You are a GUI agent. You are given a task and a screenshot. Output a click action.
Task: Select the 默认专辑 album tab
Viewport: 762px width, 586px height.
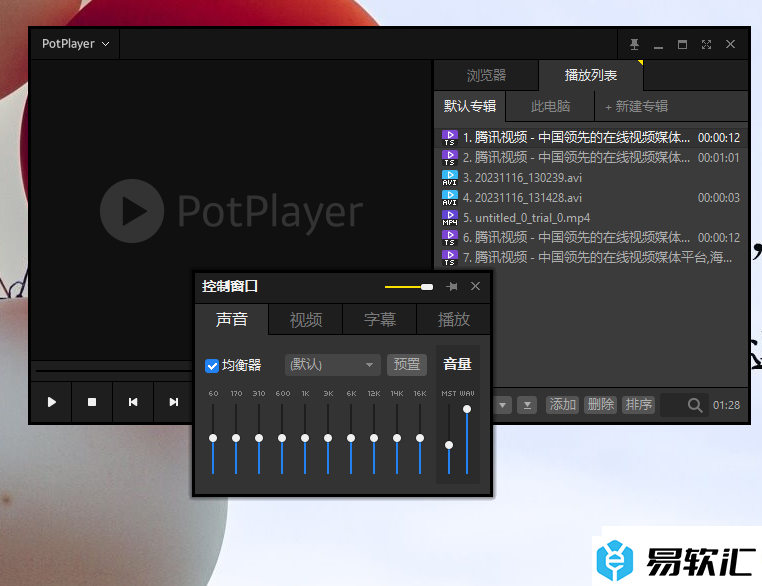pos(469,106)
